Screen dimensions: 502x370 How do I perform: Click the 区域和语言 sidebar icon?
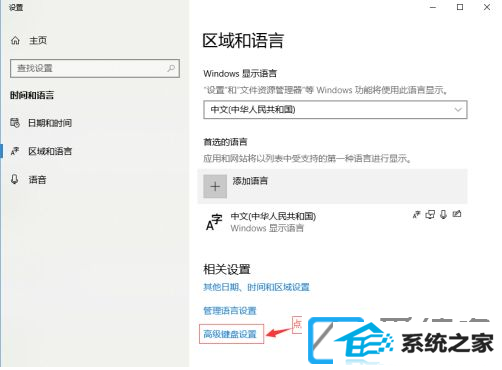(x=15, y=151)
